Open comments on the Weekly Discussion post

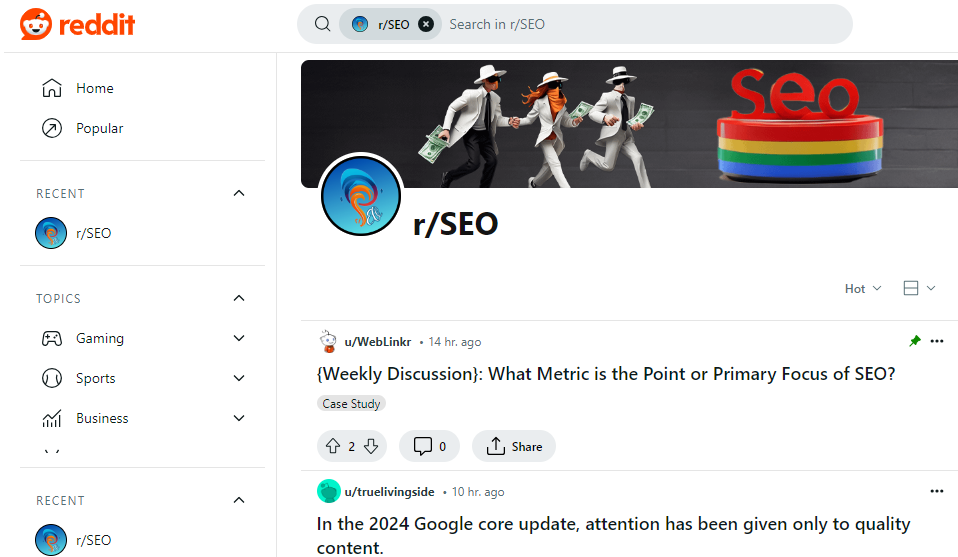429,446
